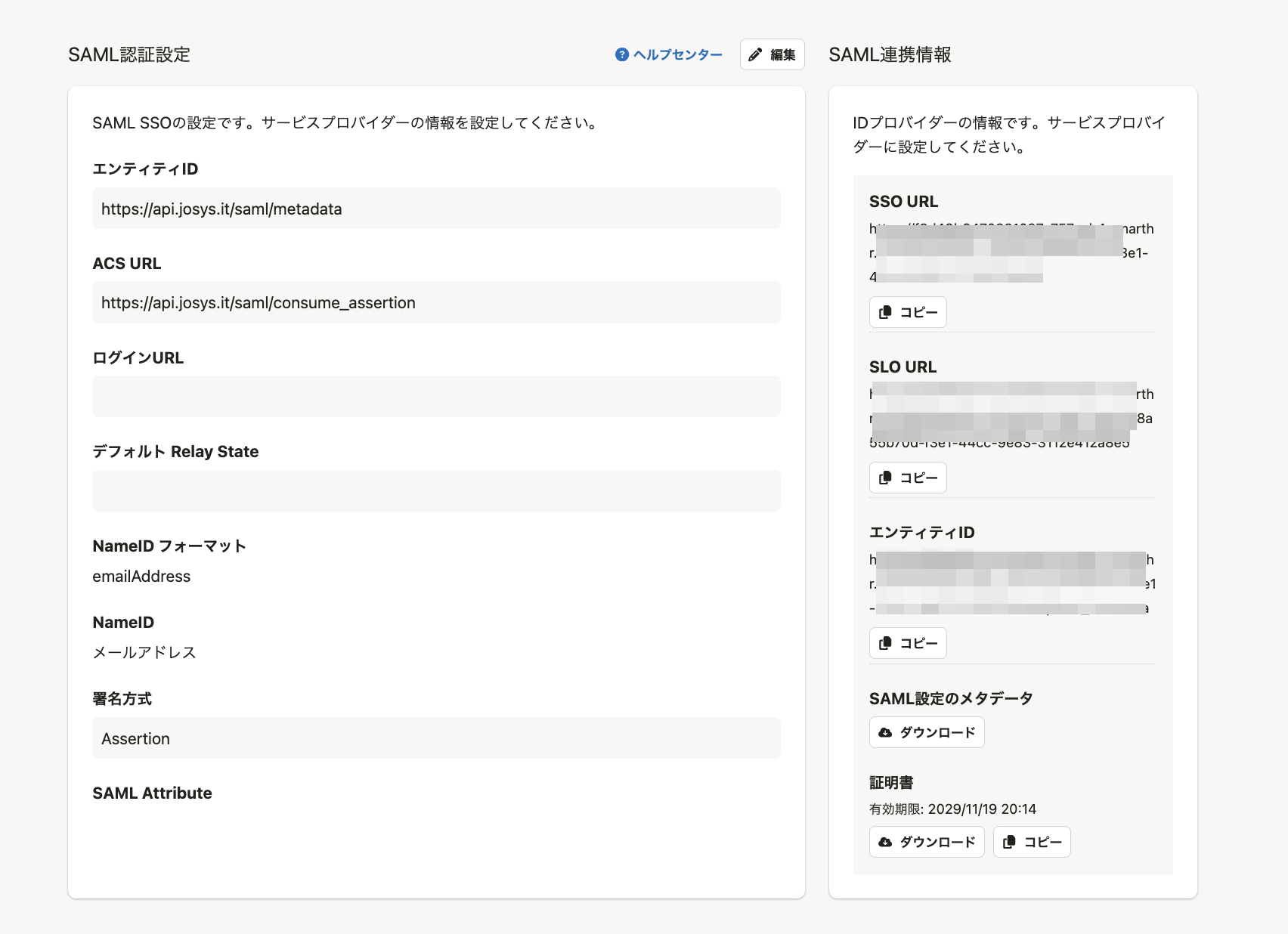Copy the SSO URL using copy icon

pos(886,312)
